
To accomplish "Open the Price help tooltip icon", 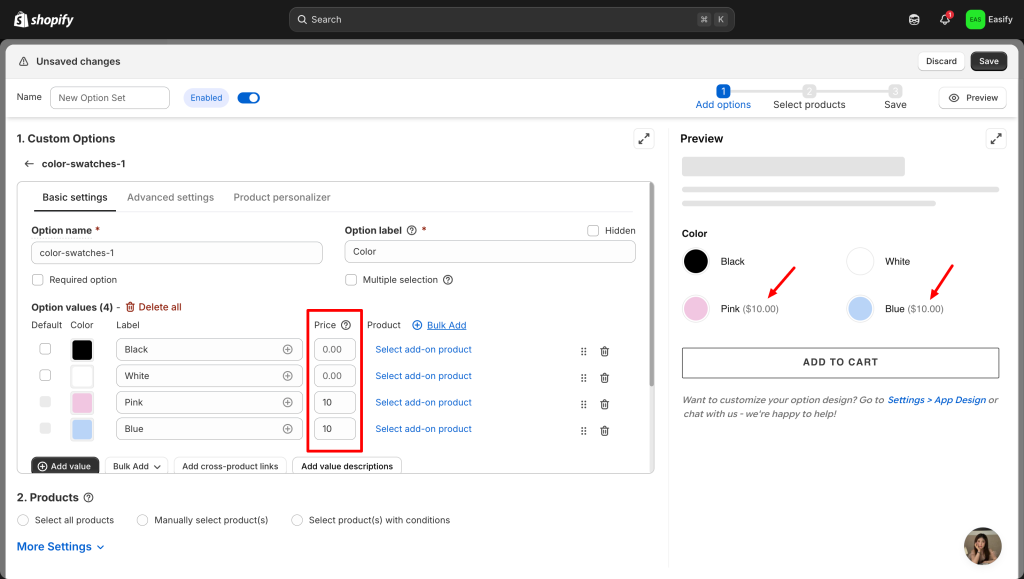I will [x=346, y=325].
